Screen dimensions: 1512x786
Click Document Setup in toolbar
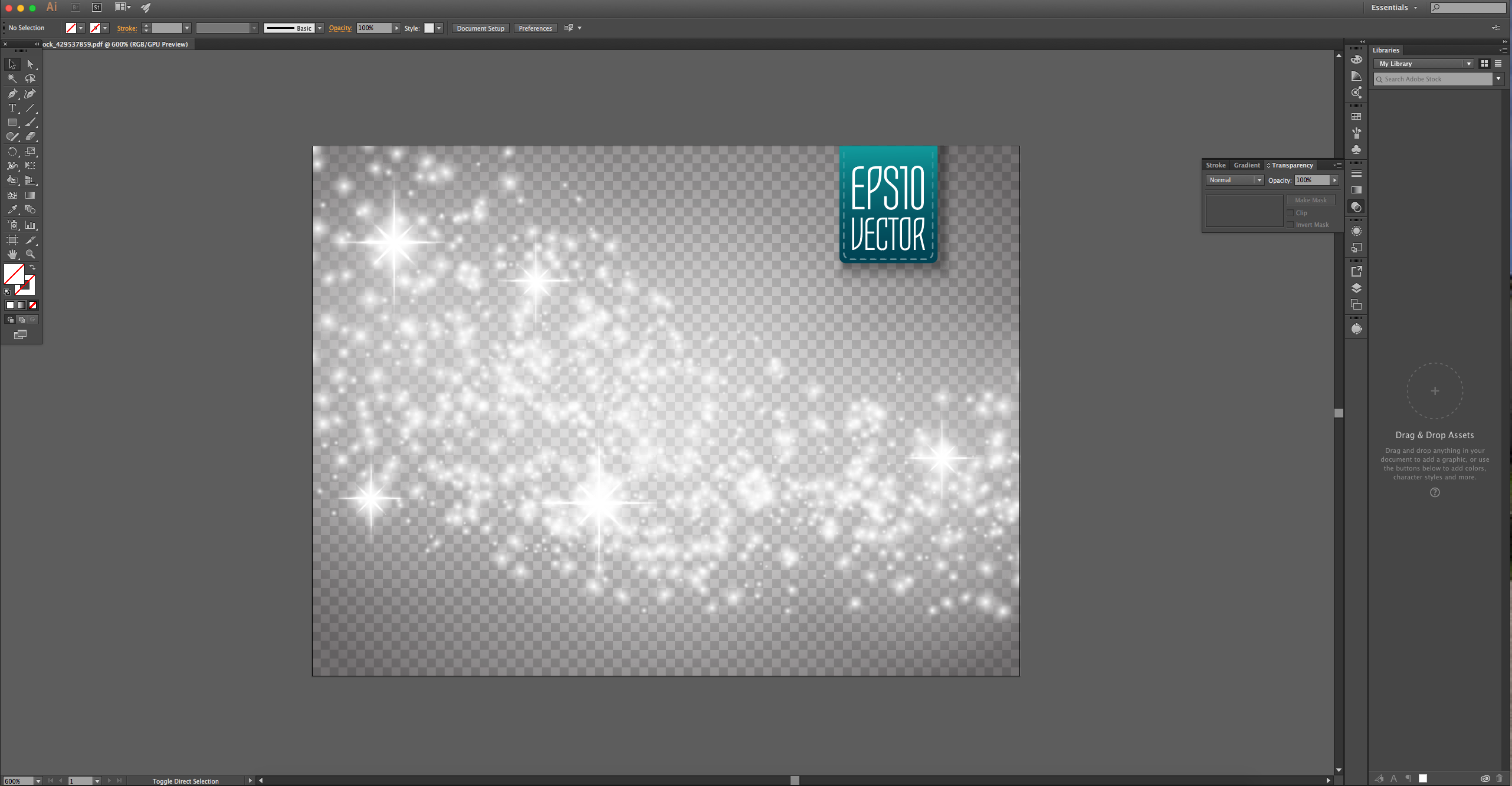pyautogui.click(x=480, y=28)
